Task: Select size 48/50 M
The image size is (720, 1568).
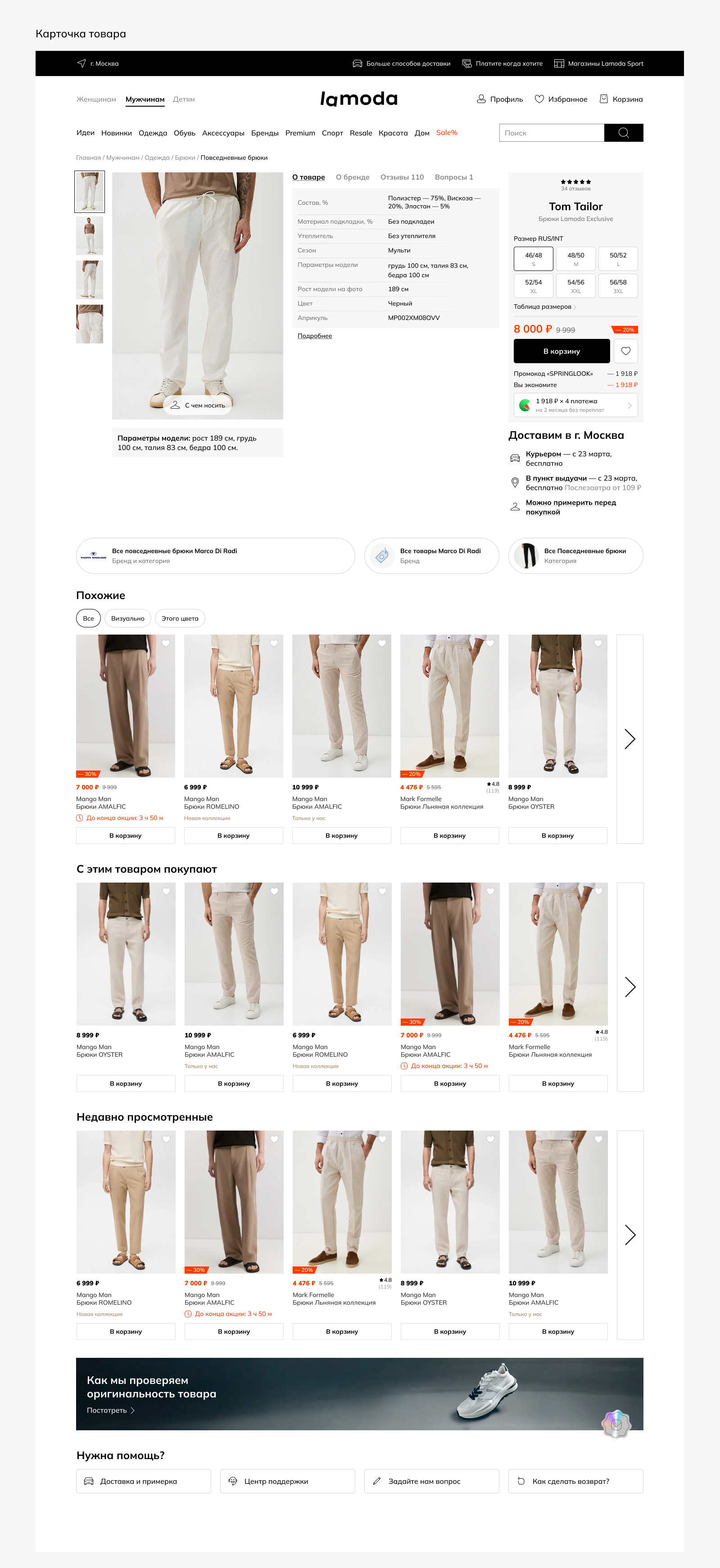Action: 575,259
